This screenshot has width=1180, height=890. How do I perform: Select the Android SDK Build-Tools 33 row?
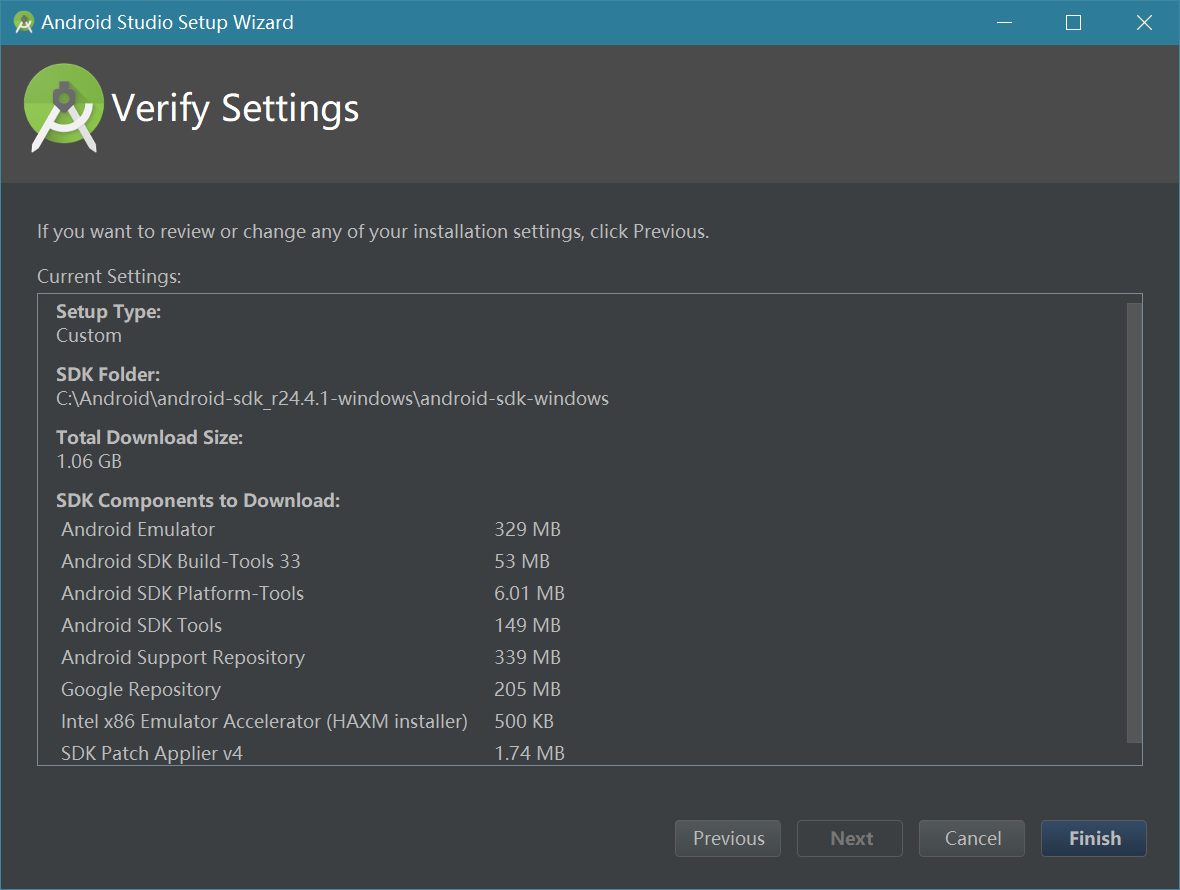pyautogui.click(x=180, y=561)
